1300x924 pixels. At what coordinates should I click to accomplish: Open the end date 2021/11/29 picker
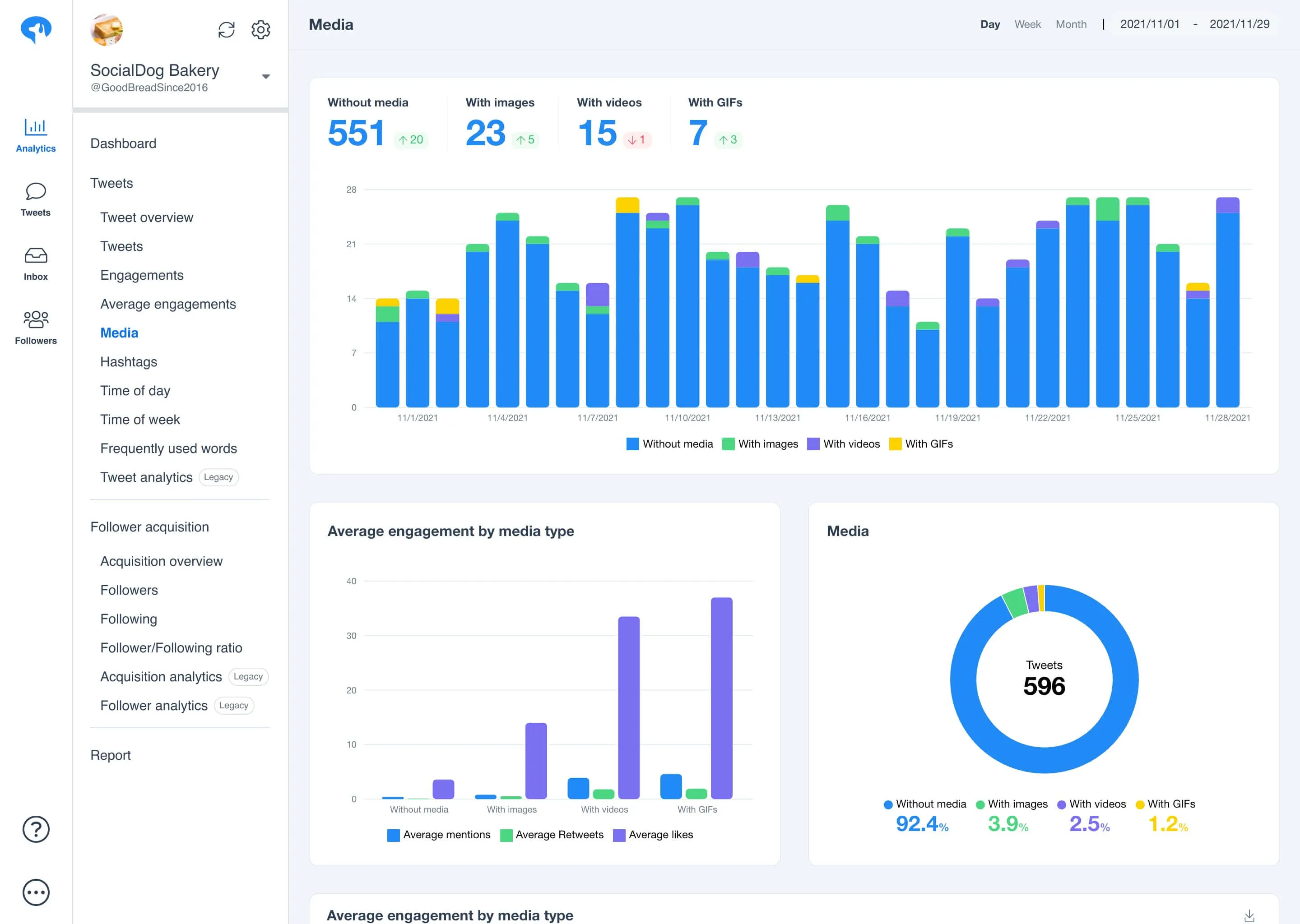[1239, 24]
